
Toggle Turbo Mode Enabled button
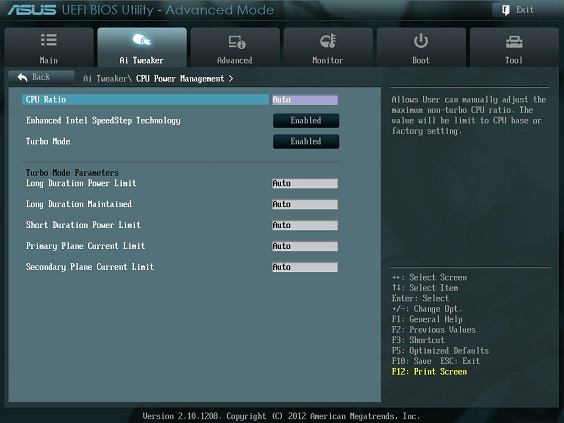[306, 141]
